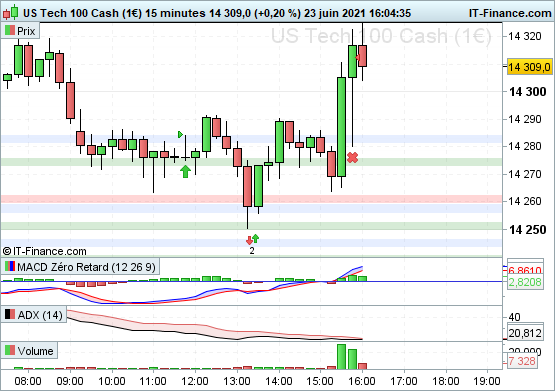Click the green up arrow buy marker

click(x=185, y=171)
